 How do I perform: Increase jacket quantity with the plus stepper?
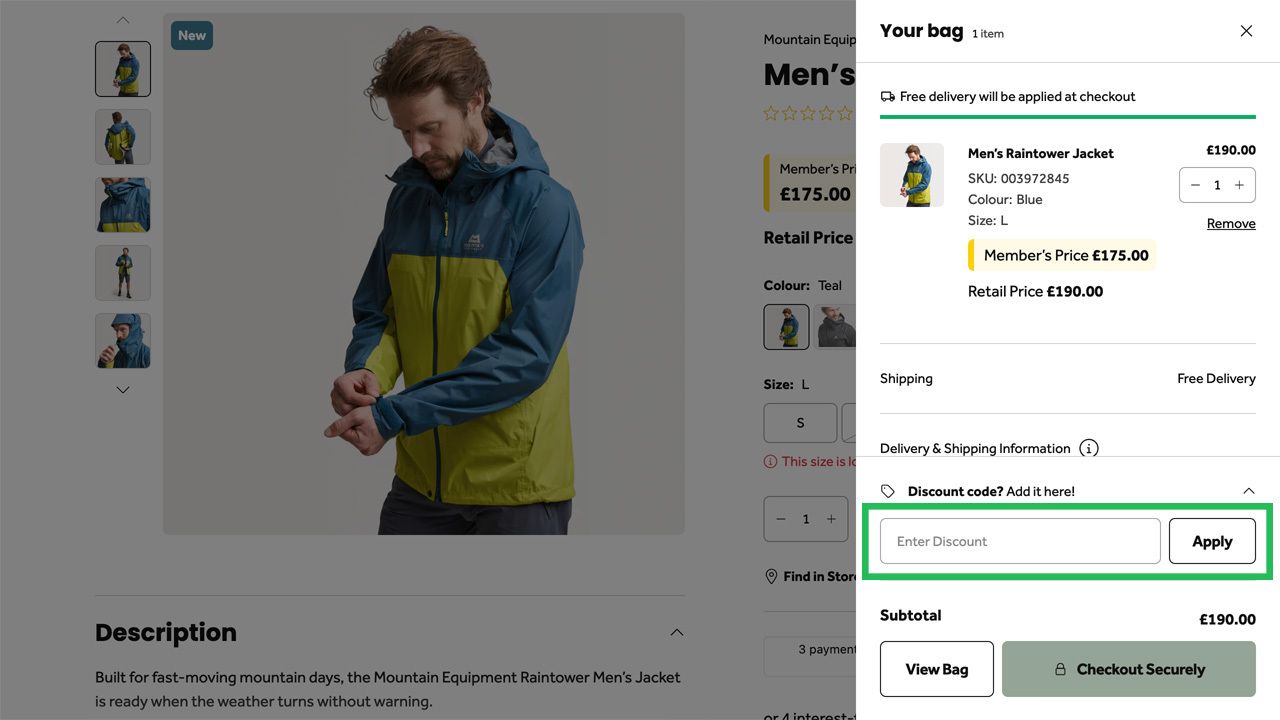(x=1239, y=185)
